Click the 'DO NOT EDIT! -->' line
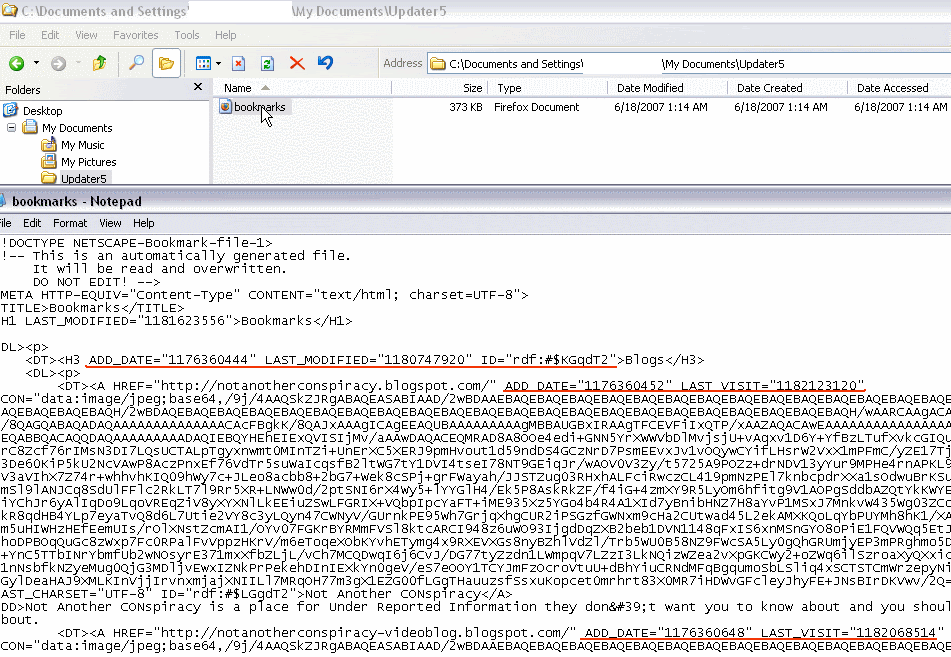 [96, 282]
